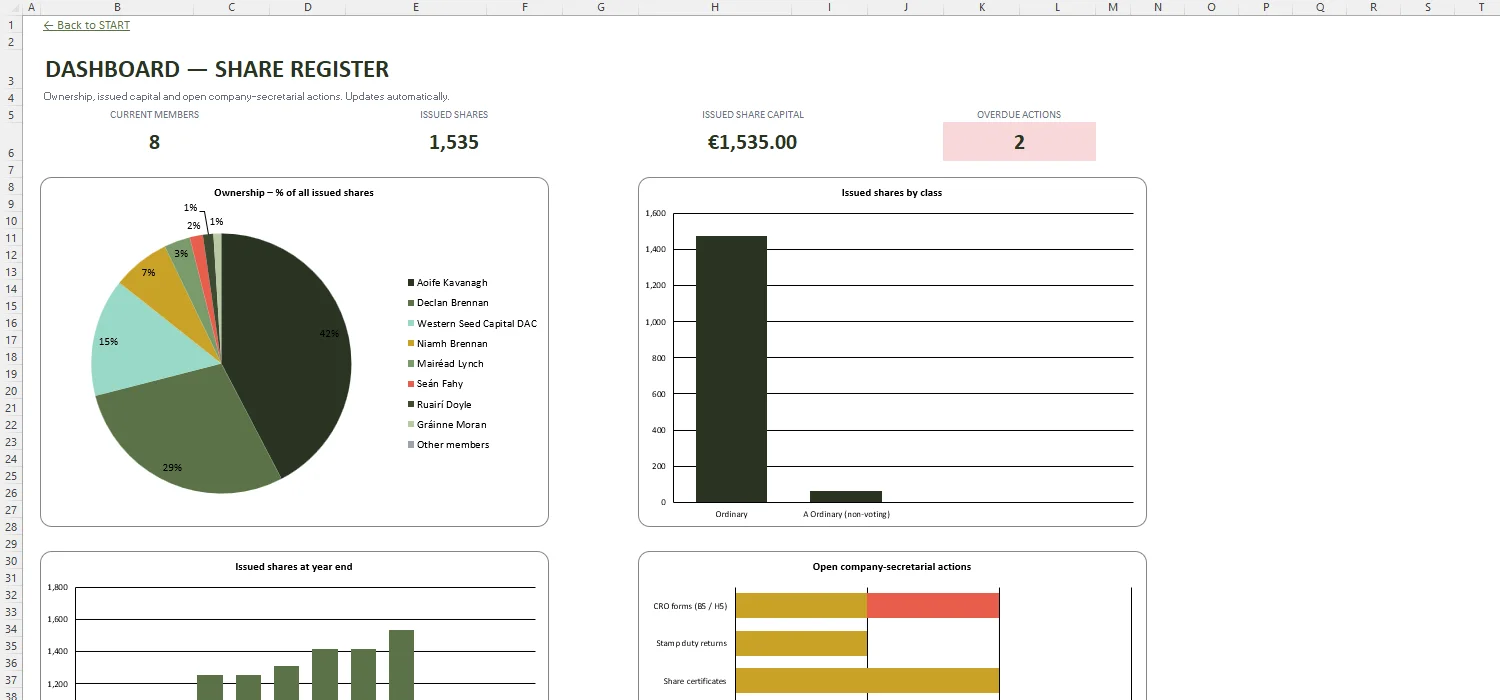Select the issued shares value 1,535
The image size is (1500, 700).
pos(454,142)
